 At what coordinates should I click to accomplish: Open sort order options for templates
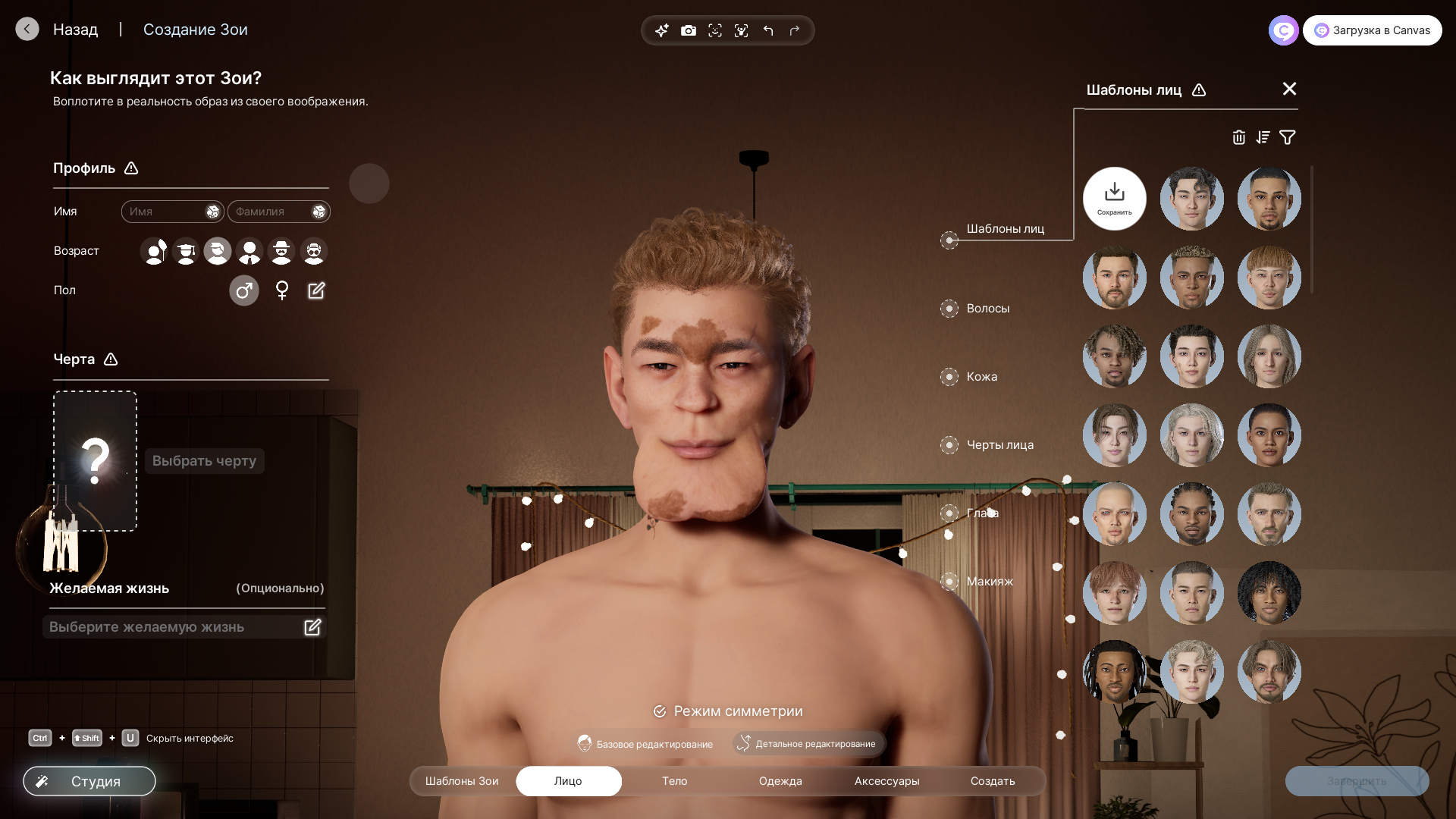1263,137
